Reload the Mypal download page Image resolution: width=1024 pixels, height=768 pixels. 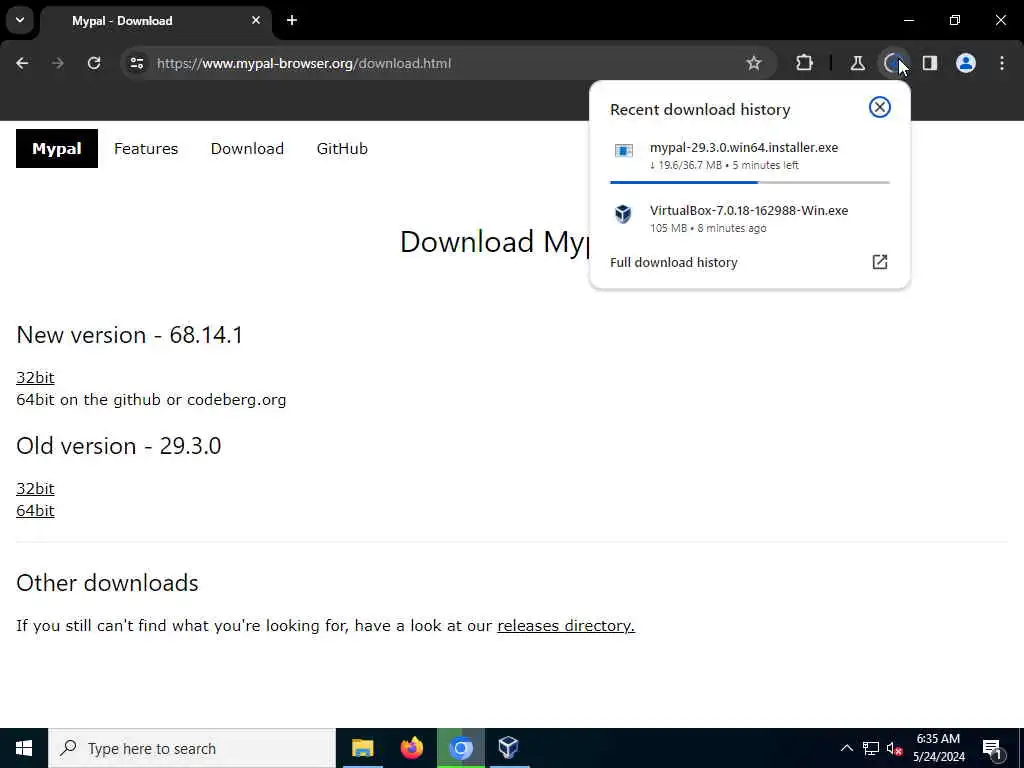coord(94,63)
